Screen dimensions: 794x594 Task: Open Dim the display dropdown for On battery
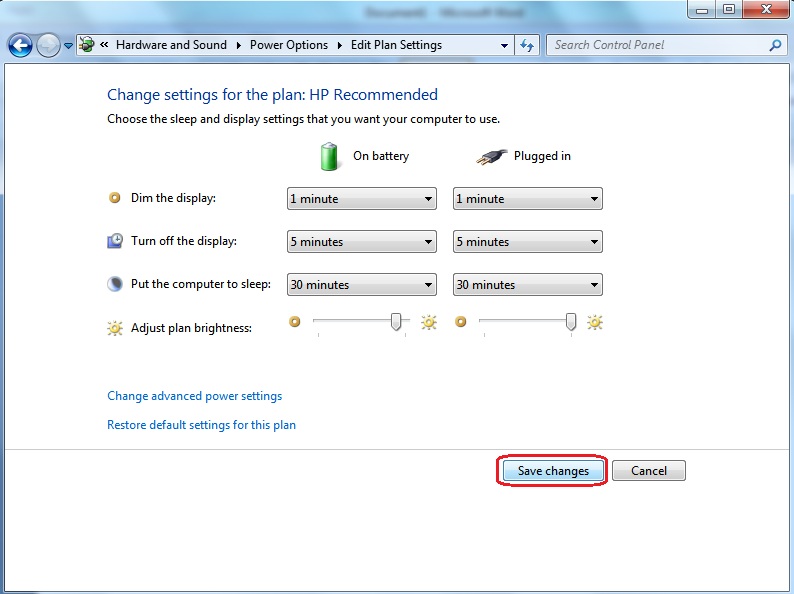[x=361, y=199]
